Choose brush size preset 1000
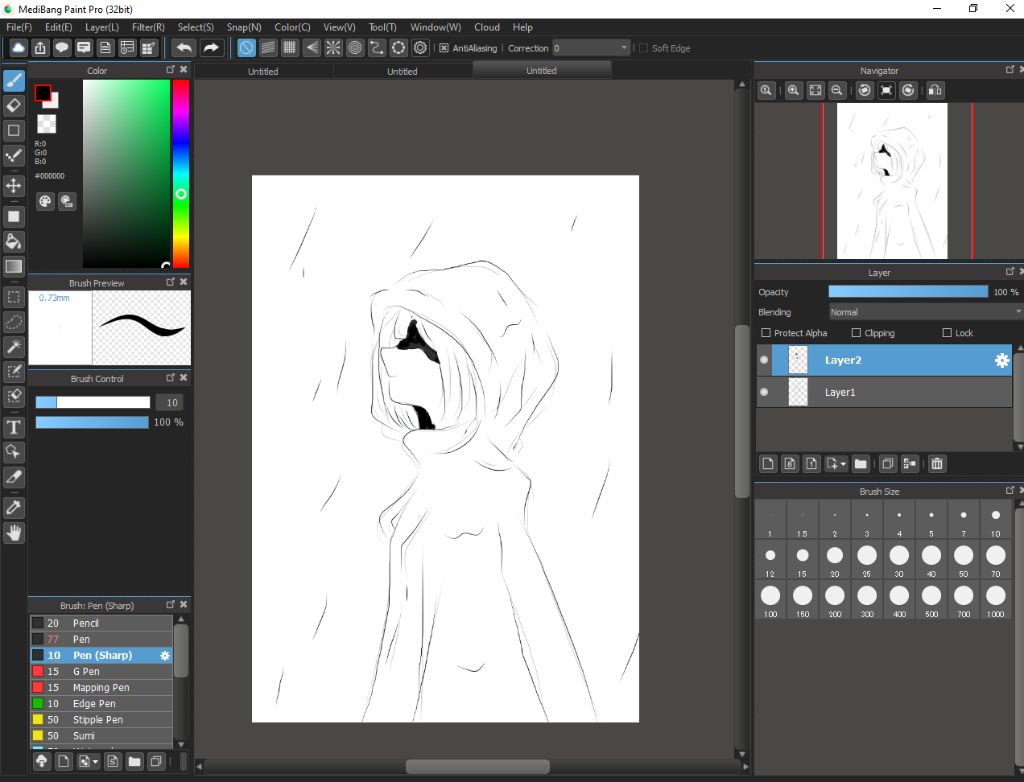The width and height of the screenshot is (1024, 782). click(x=995, y=600)
